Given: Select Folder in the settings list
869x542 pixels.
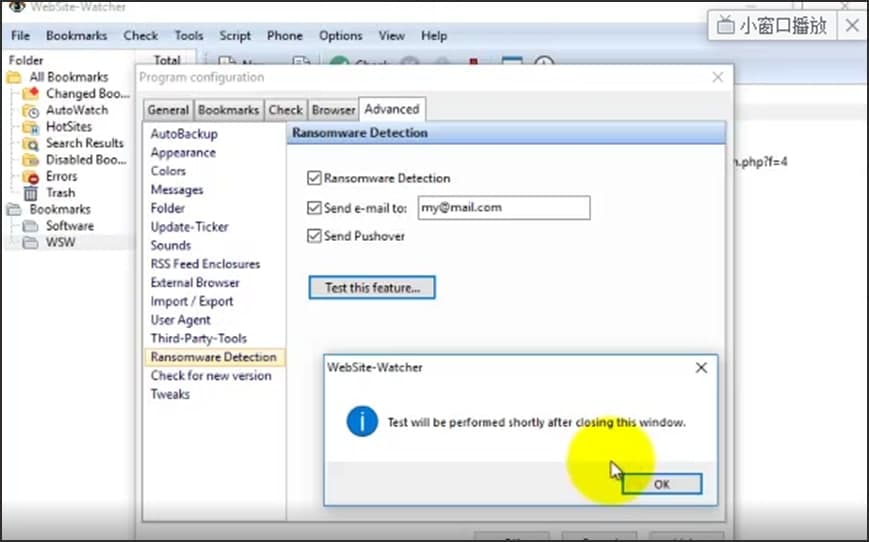Looking at the screenshot, I should [x=167, y=208].
